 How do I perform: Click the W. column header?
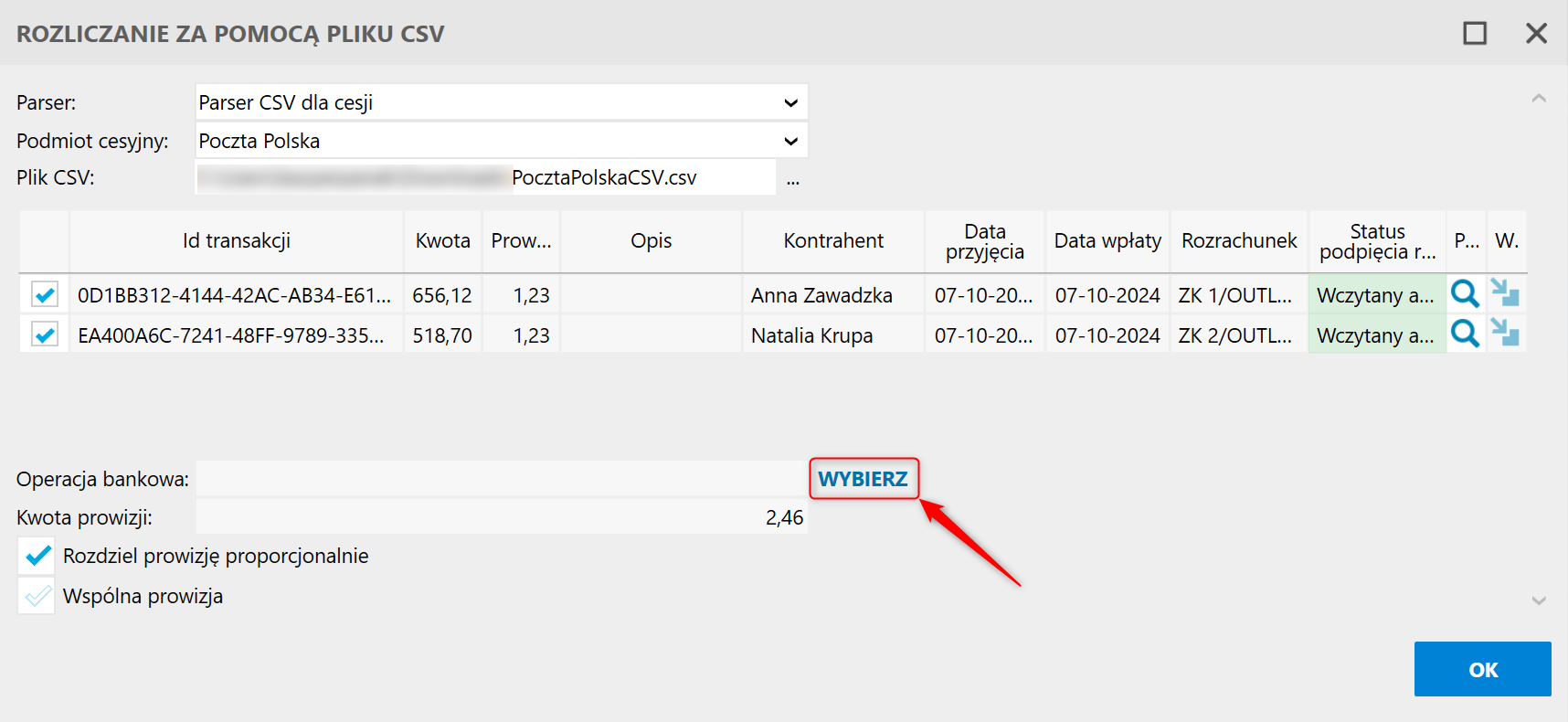pos(1507,241)
